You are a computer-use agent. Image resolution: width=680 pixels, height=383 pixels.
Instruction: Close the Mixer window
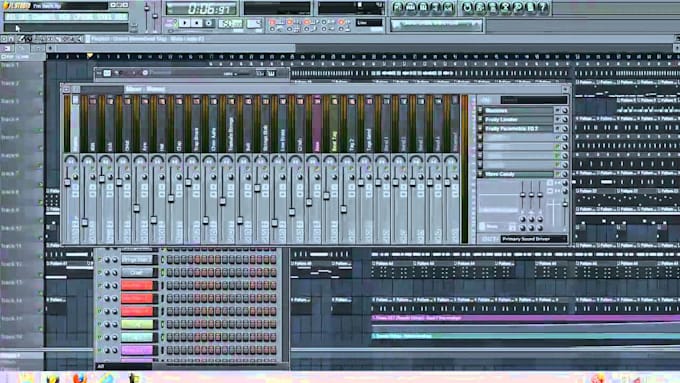565,89
